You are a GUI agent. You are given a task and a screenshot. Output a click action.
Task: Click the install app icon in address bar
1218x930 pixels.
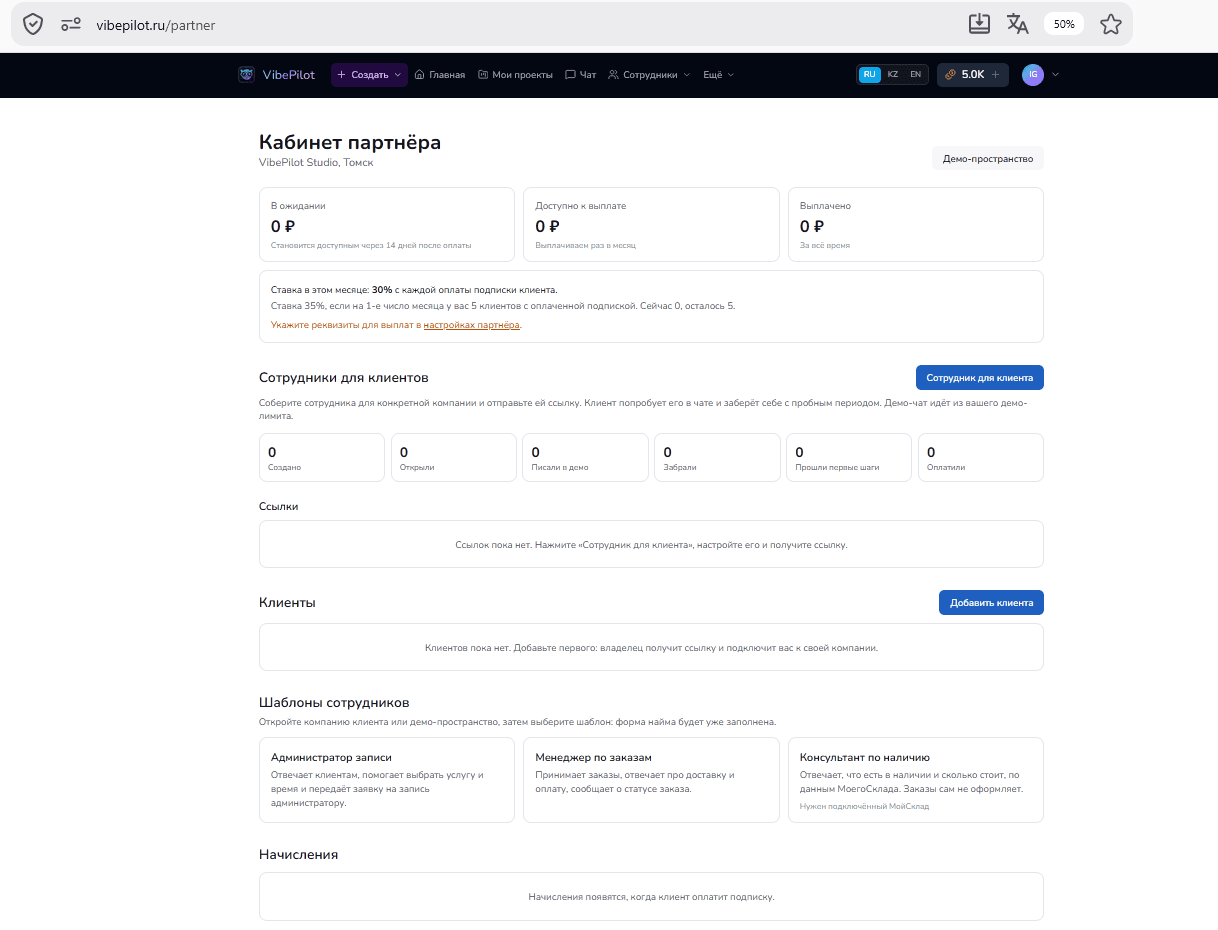(x=979, y=24)
